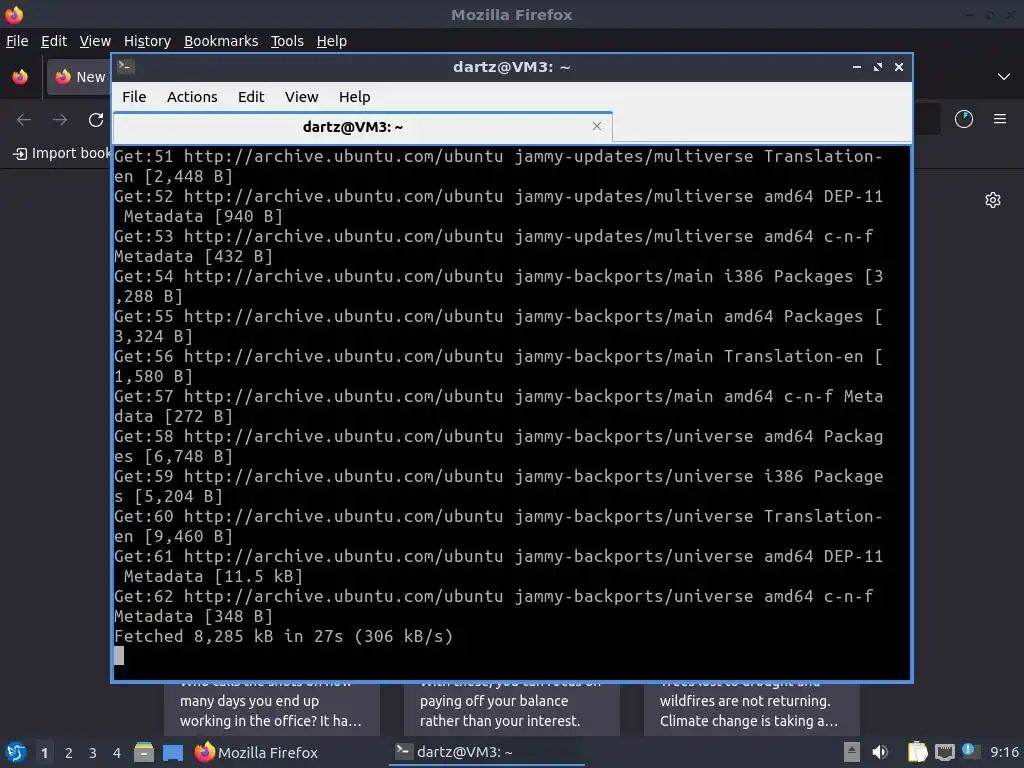
Task: Click the show desktop panel icon
Action: pos(173,753)
